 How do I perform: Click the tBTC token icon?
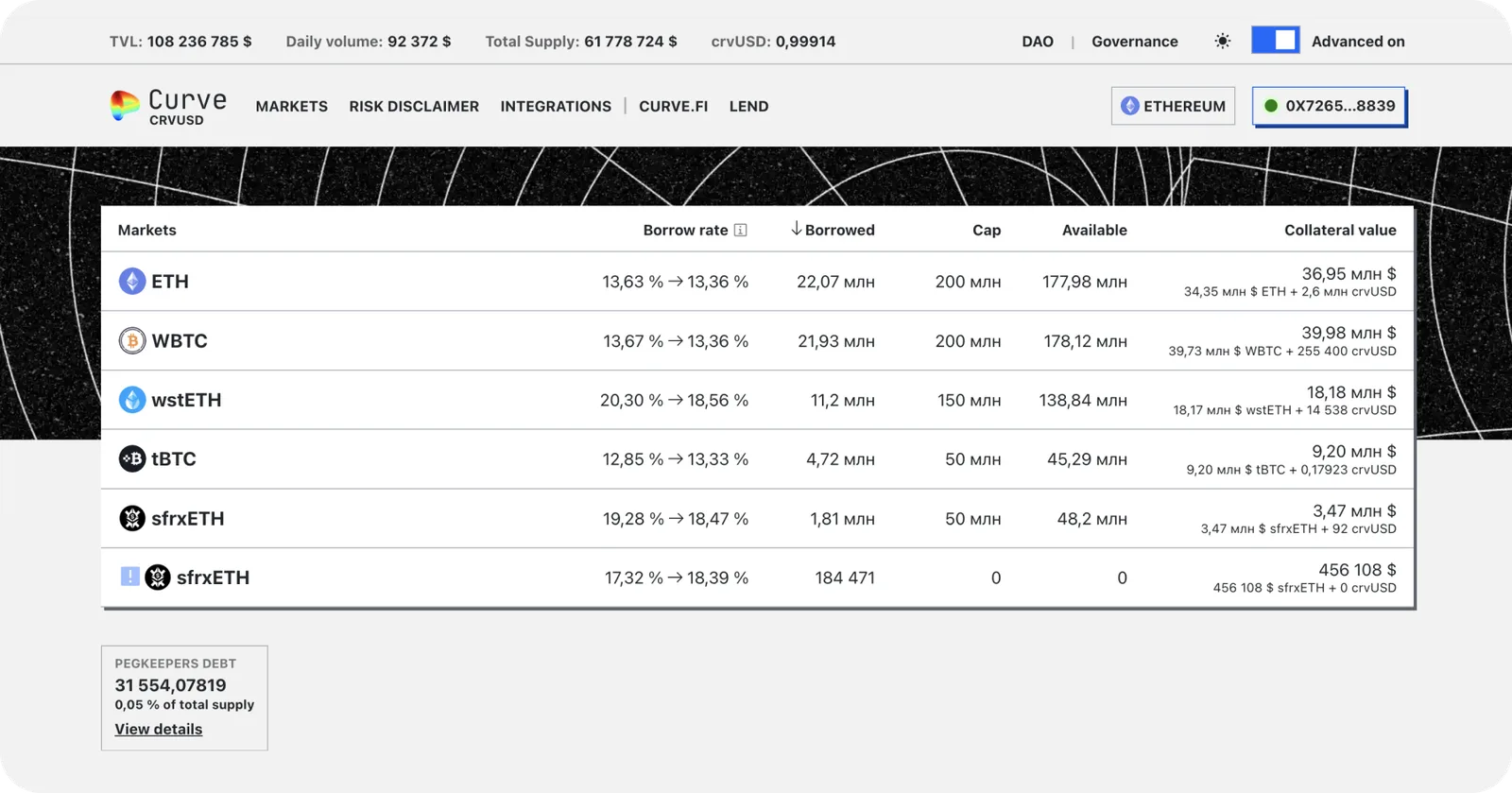pyautogui.click(x=132, y=458)
